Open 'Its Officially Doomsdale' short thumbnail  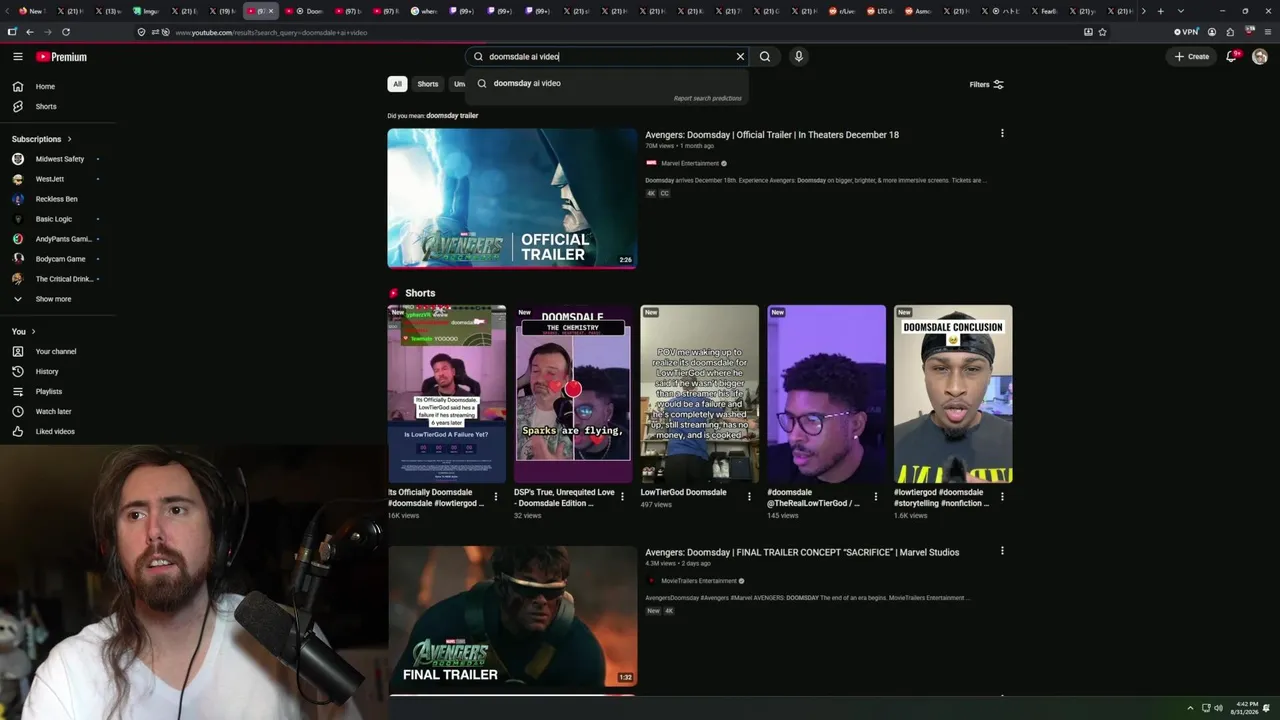[x=447, y=394]
